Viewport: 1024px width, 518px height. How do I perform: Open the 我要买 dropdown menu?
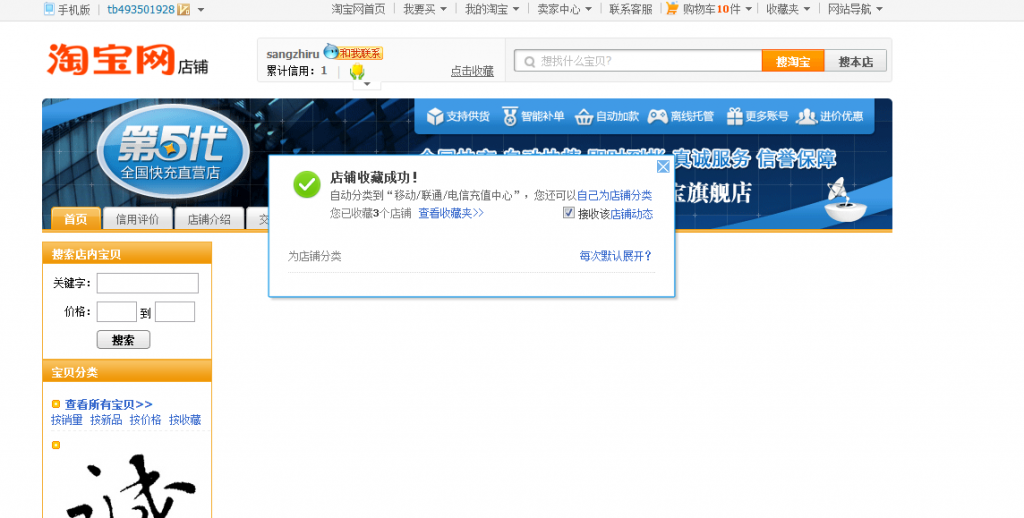coord(425,9)
